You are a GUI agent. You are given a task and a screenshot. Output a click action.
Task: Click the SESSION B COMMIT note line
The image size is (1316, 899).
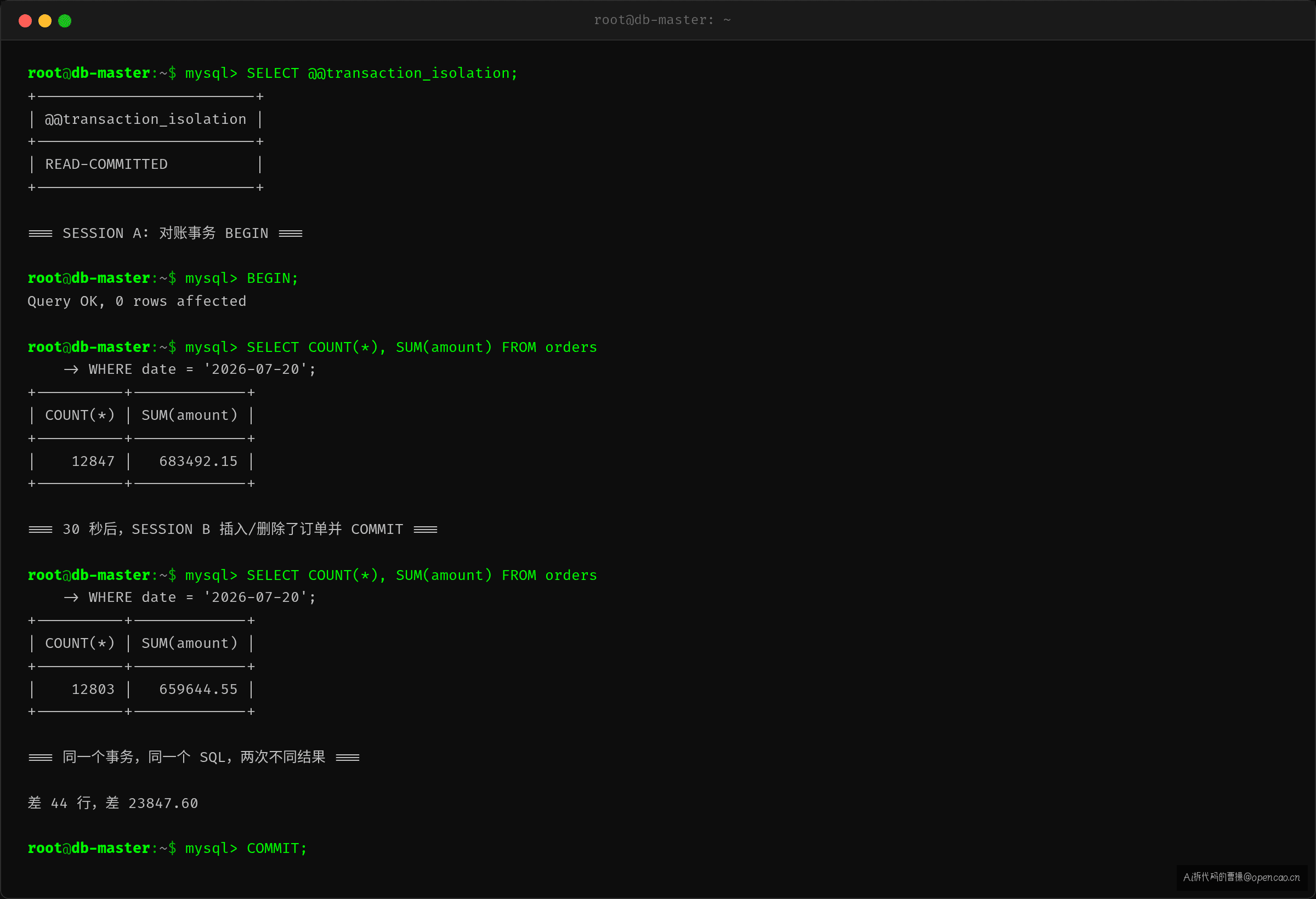pyautogui.click(x=232, y=530)
